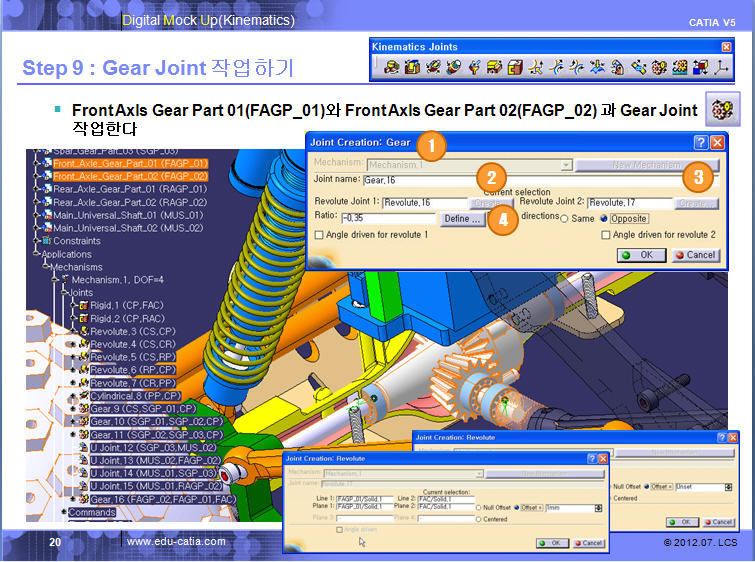The height and width of the screenshot is (562, 755).
Task: Open the Mechanism dropdown in Gear dialog
Action: tap(566, 165)
